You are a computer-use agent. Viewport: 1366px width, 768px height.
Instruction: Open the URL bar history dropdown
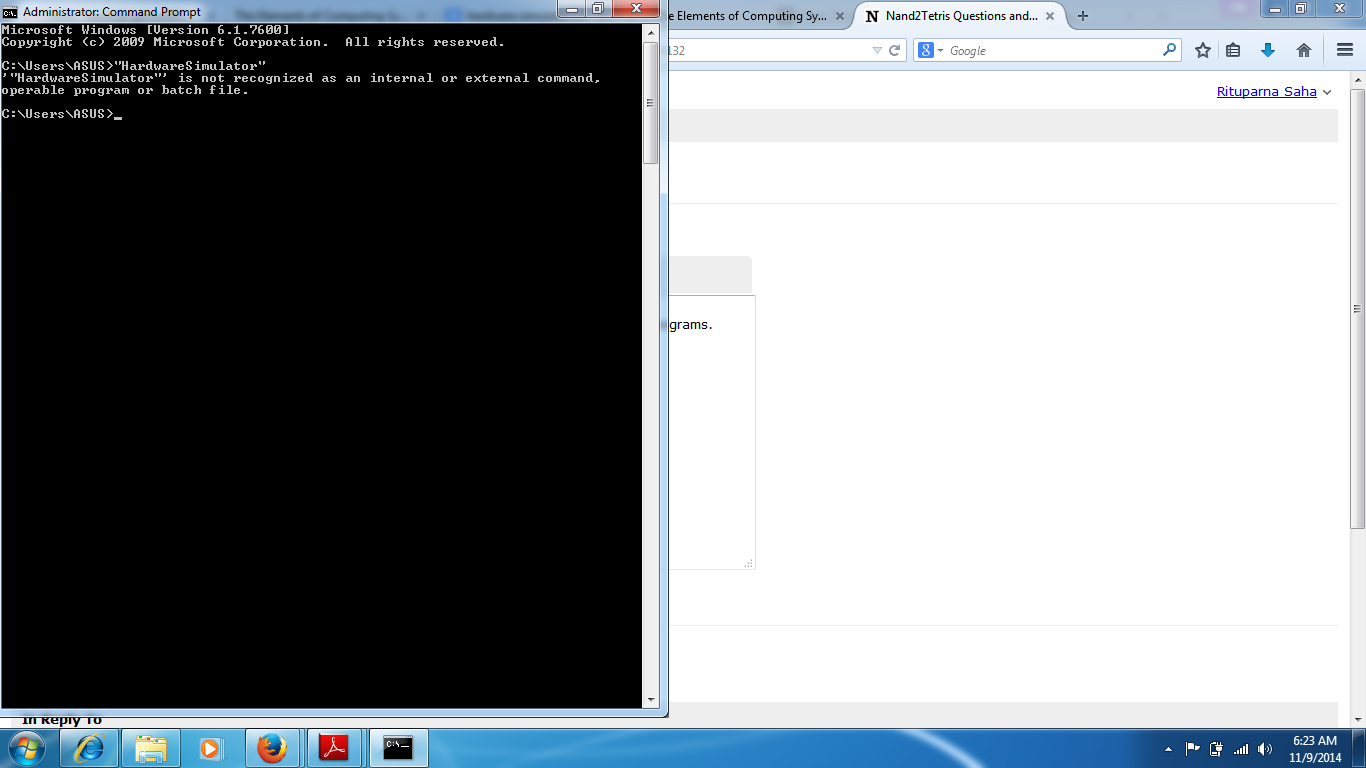click(877, 50)
